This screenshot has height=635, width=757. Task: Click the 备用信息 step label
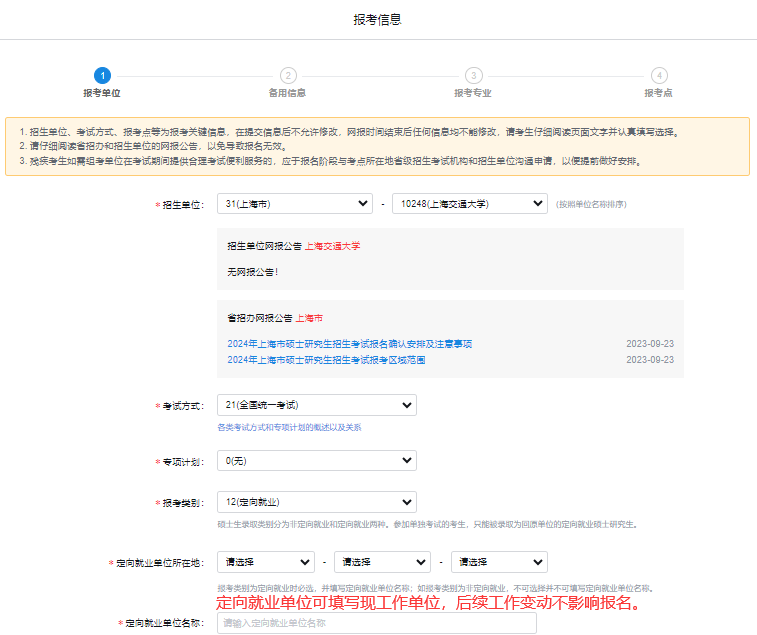(288, 93)
